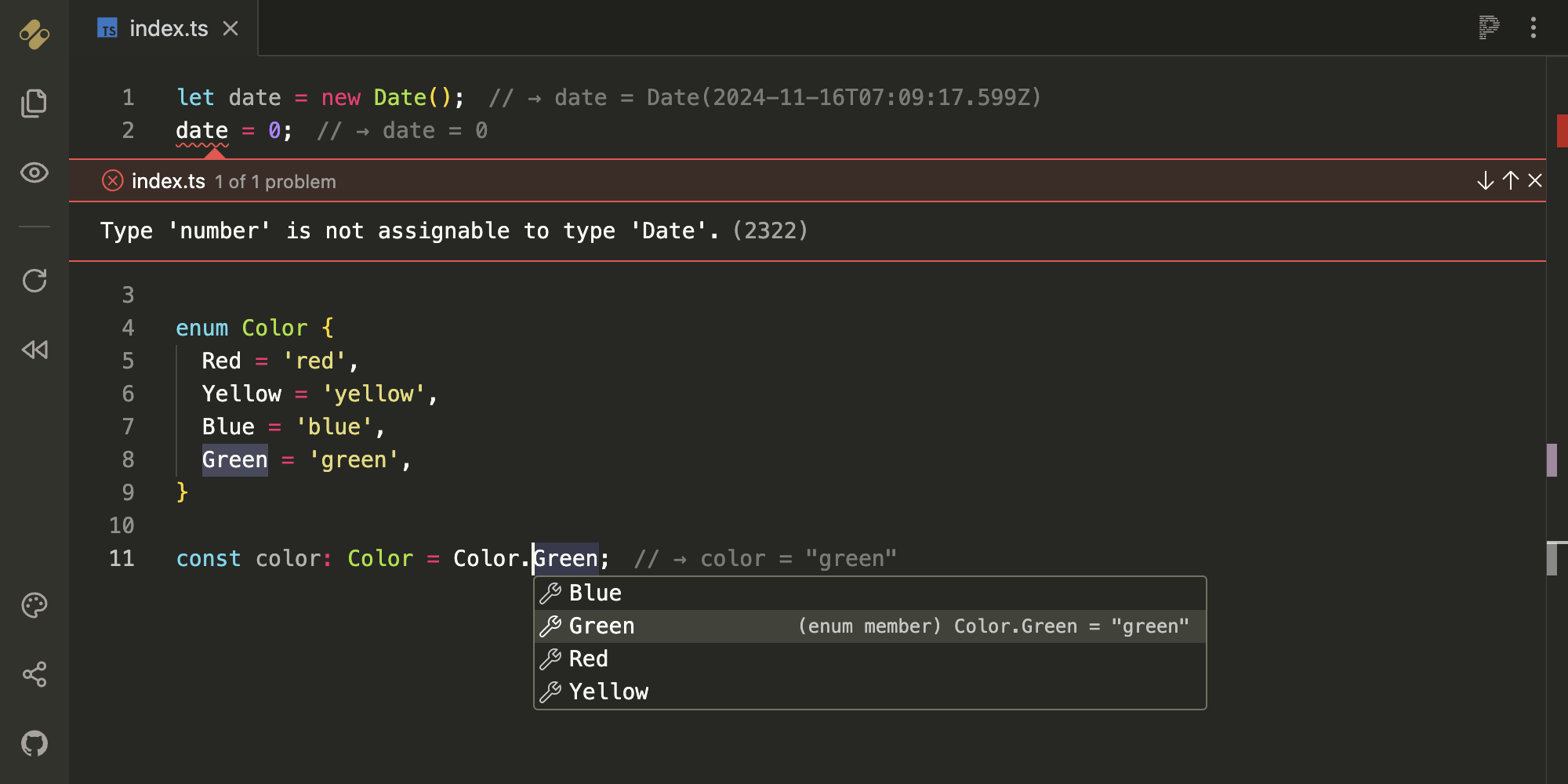Select Yellow in the suggestion dropdown
This screenshot has width=1568, height=784.
tap(609, 692)
